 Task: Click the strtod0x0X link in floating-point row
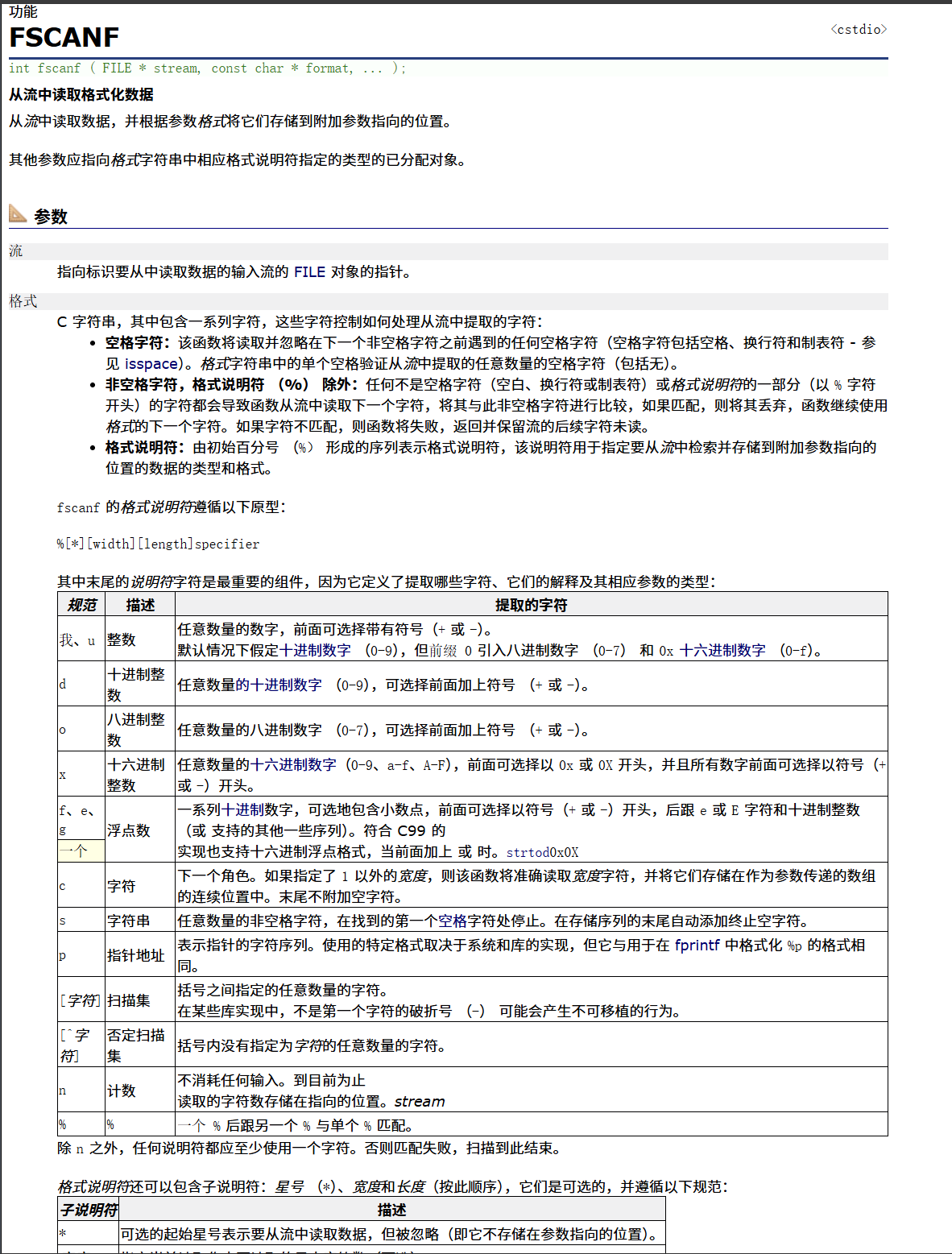pos(543,852)
